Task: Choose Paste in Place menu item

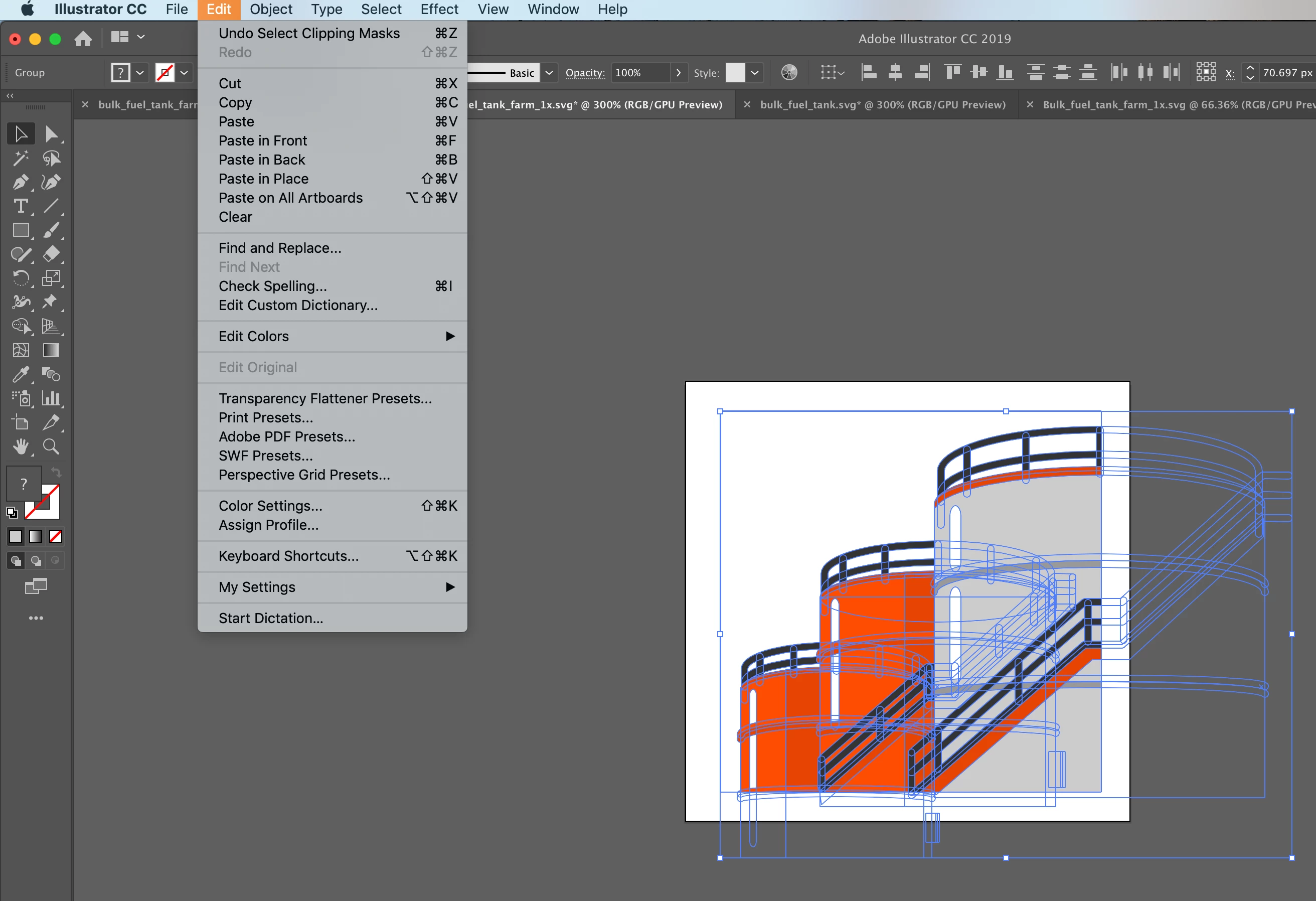Action: [x=263, y=179]
